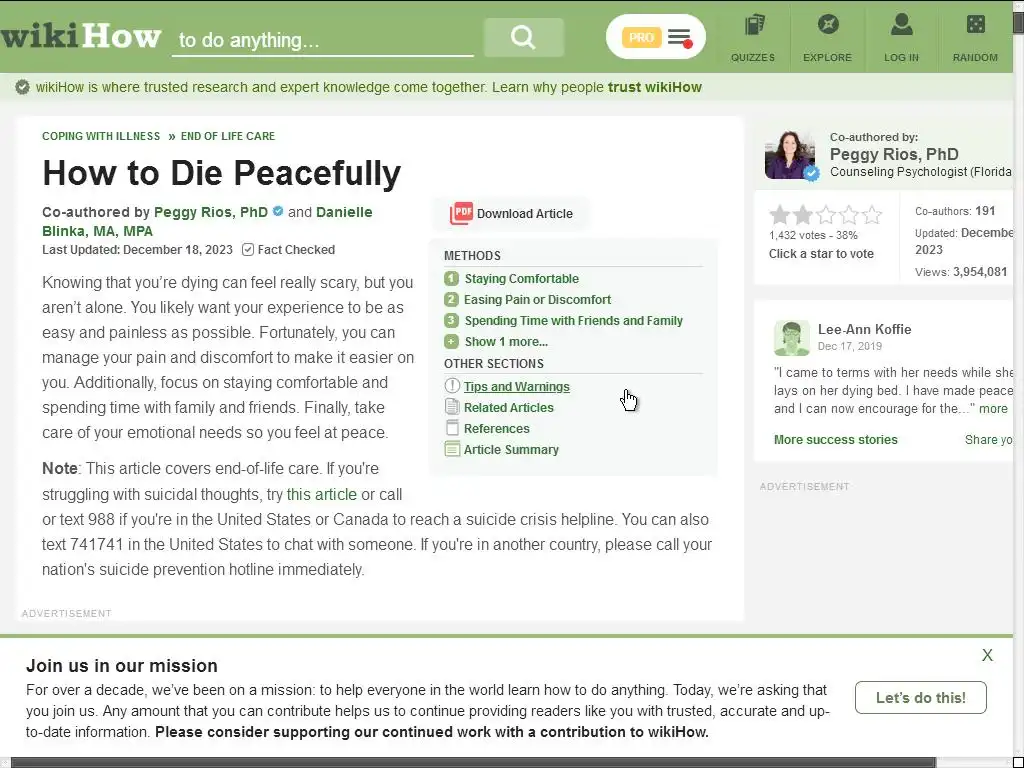
Task: Go to Article Summary section
Action: click(x=511, y=449)
